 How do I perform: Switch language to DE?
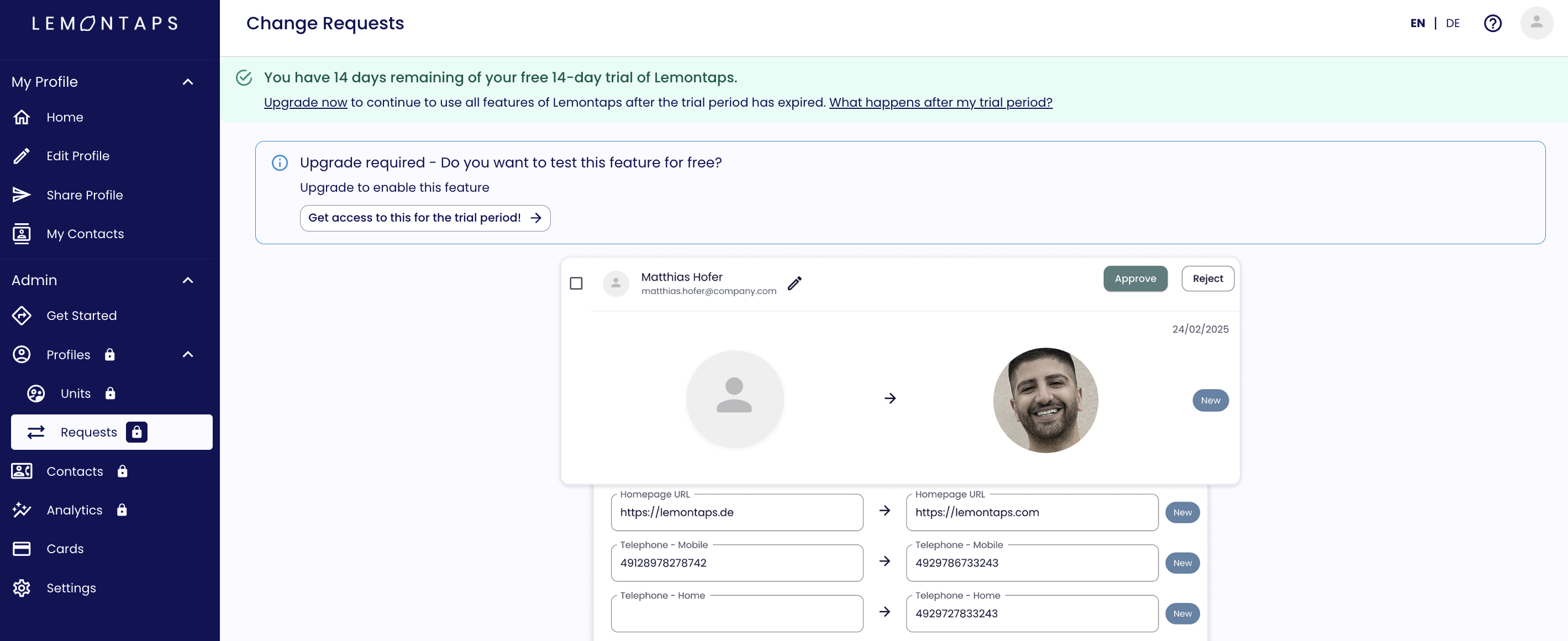tap(1453, 23)
